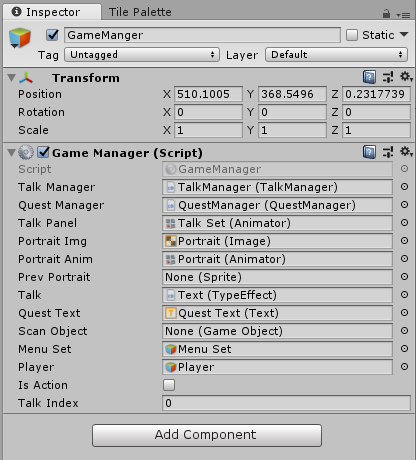
Task: Click the Add Component button
Action: point(207,435)
